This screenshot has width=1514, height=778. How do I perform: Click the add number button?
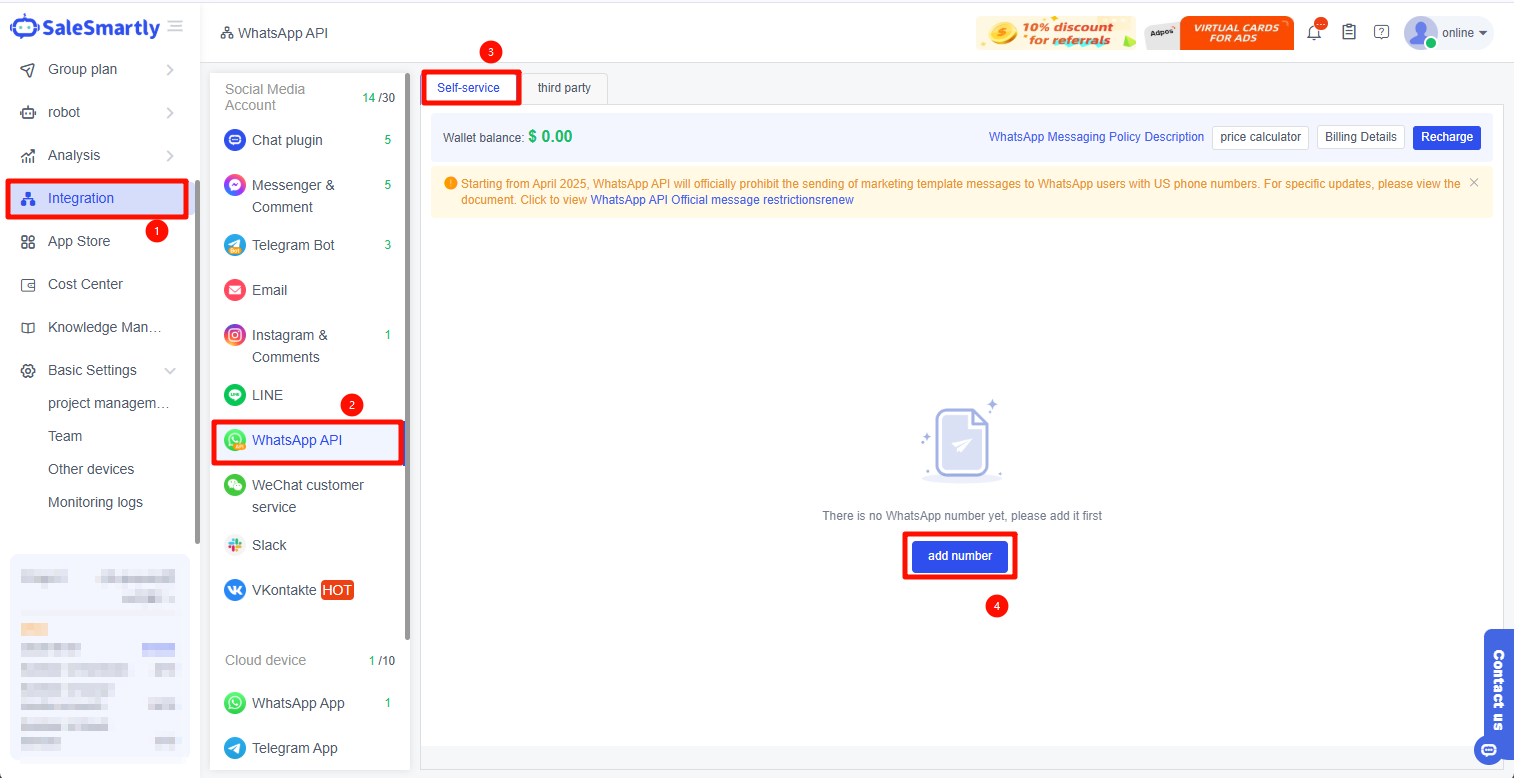point(960,556)
